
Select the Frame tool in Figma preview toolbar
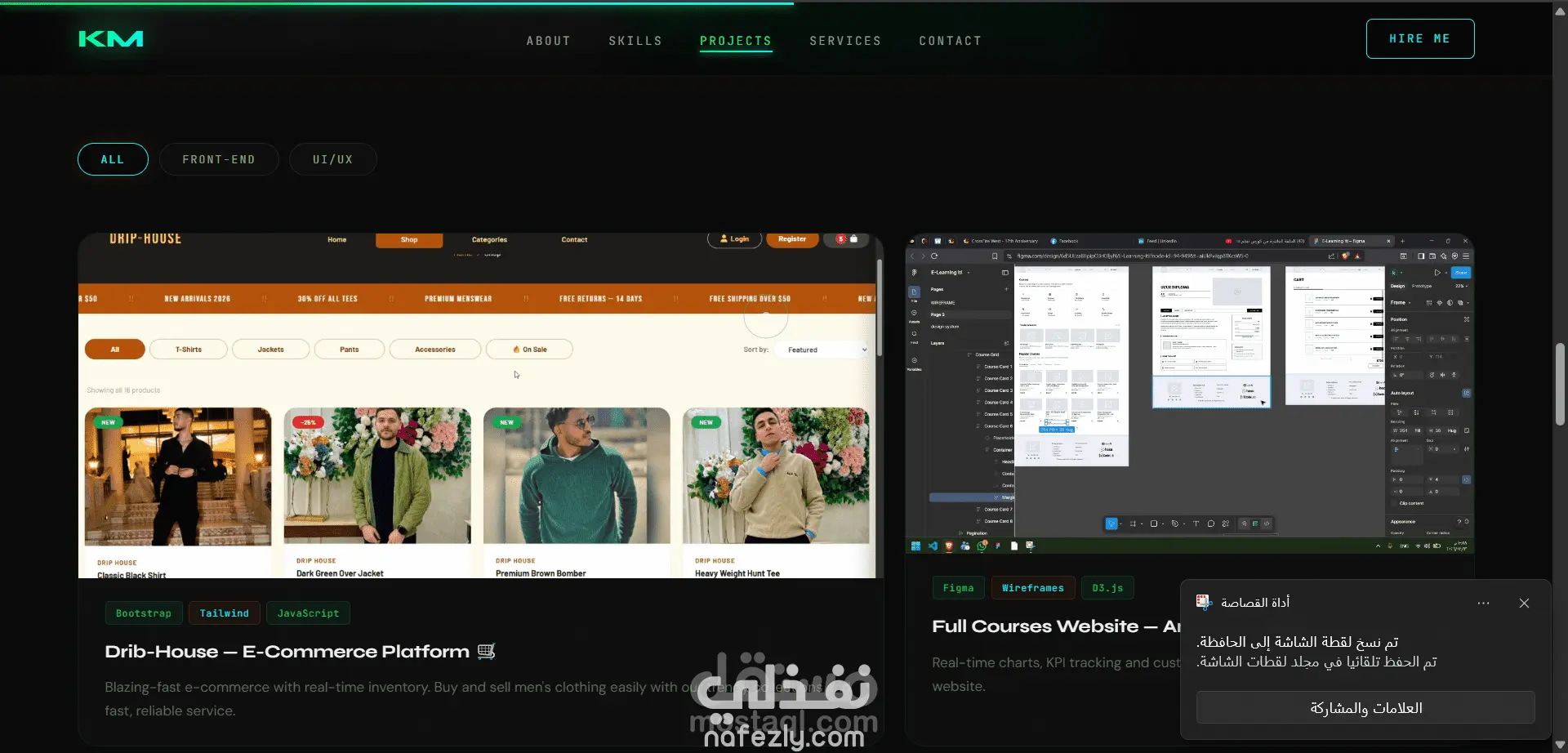coord(1133,524)
